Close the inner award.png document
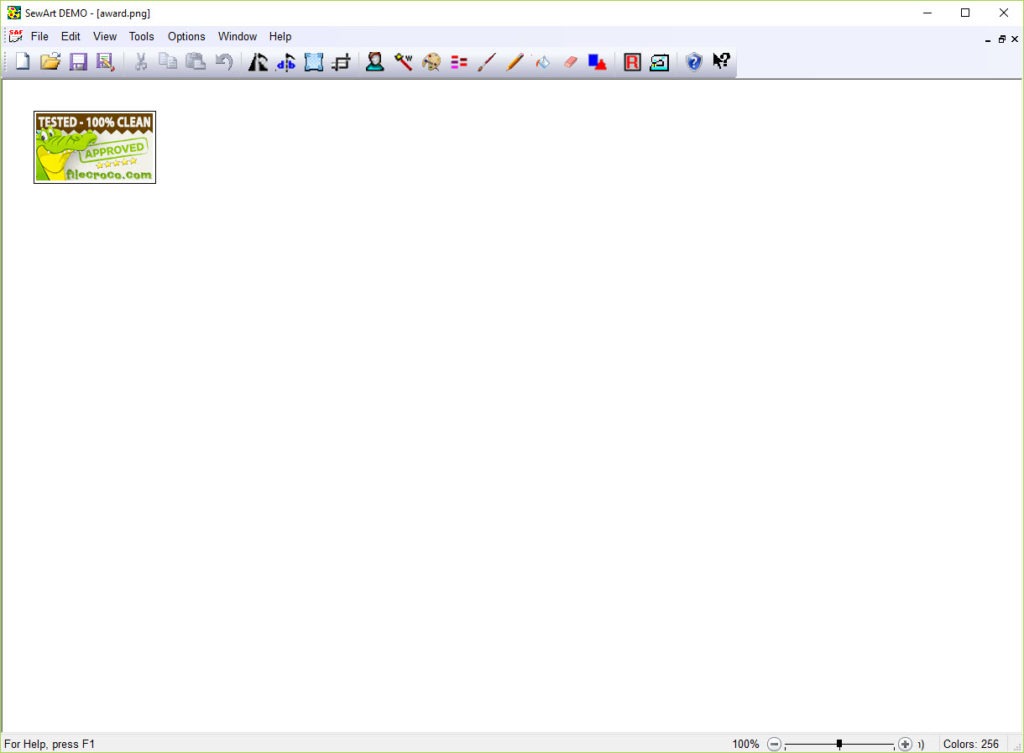The height and width of the screenshot is (753, 1024). [x=1015, y=39]
